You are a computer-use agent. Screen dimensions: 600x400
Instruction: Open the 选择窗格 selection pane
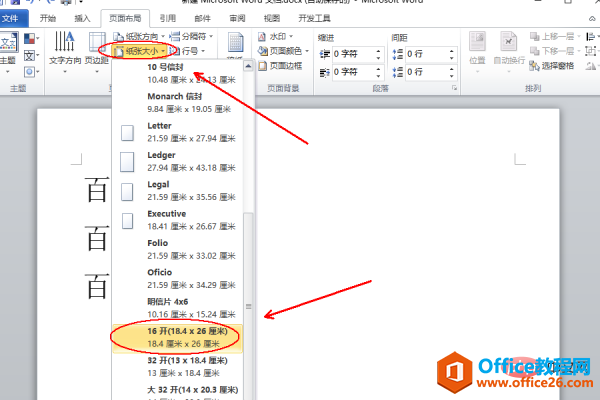[551, 66]
